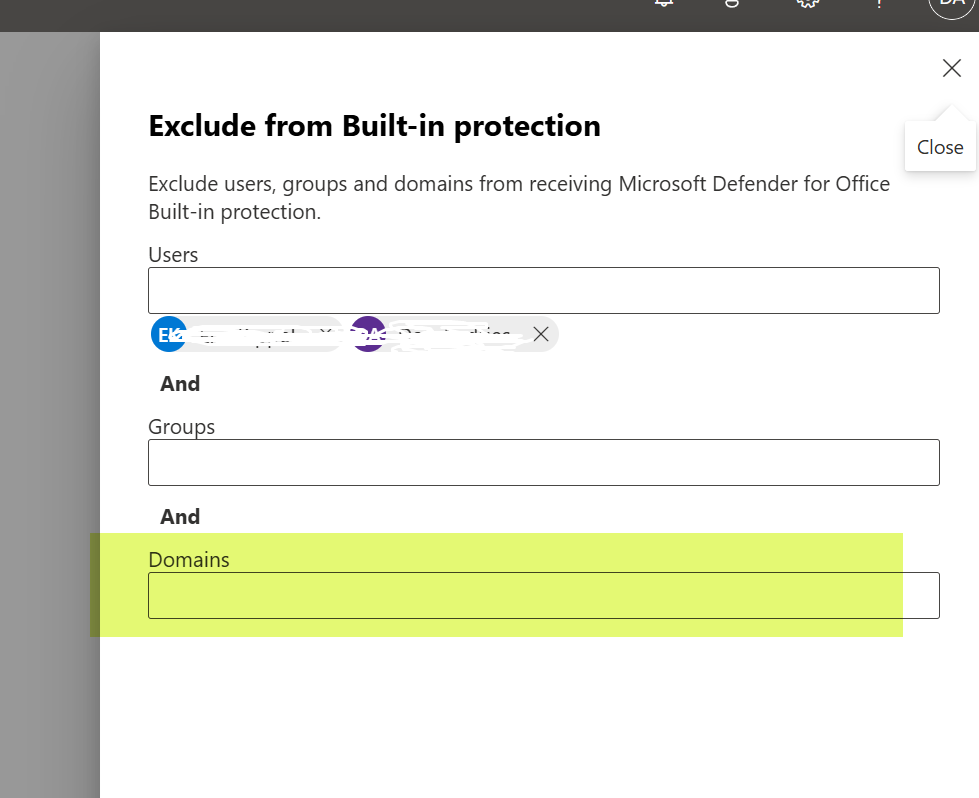The height and width of the screenshot is (798, 979).
Task: Click the blue EK avatar on first user chip
Action: coord(168,334)
